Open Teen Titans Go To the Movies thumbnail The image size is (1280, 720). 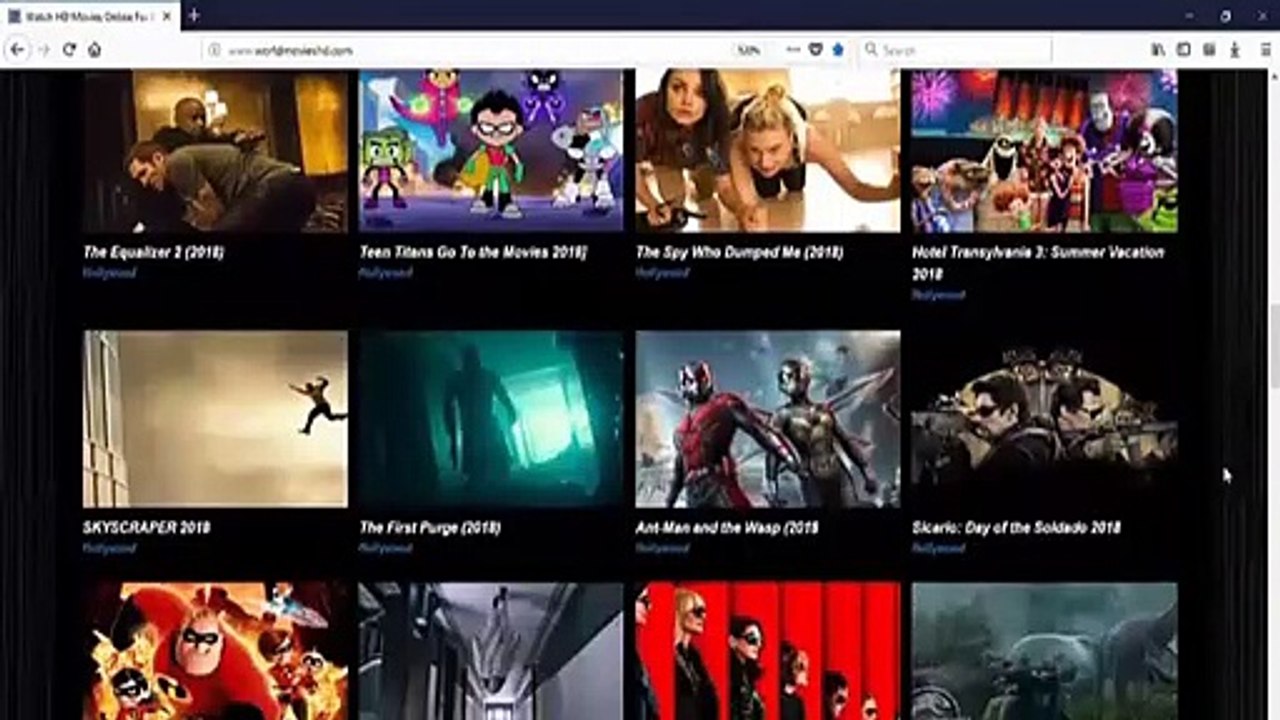491,151
